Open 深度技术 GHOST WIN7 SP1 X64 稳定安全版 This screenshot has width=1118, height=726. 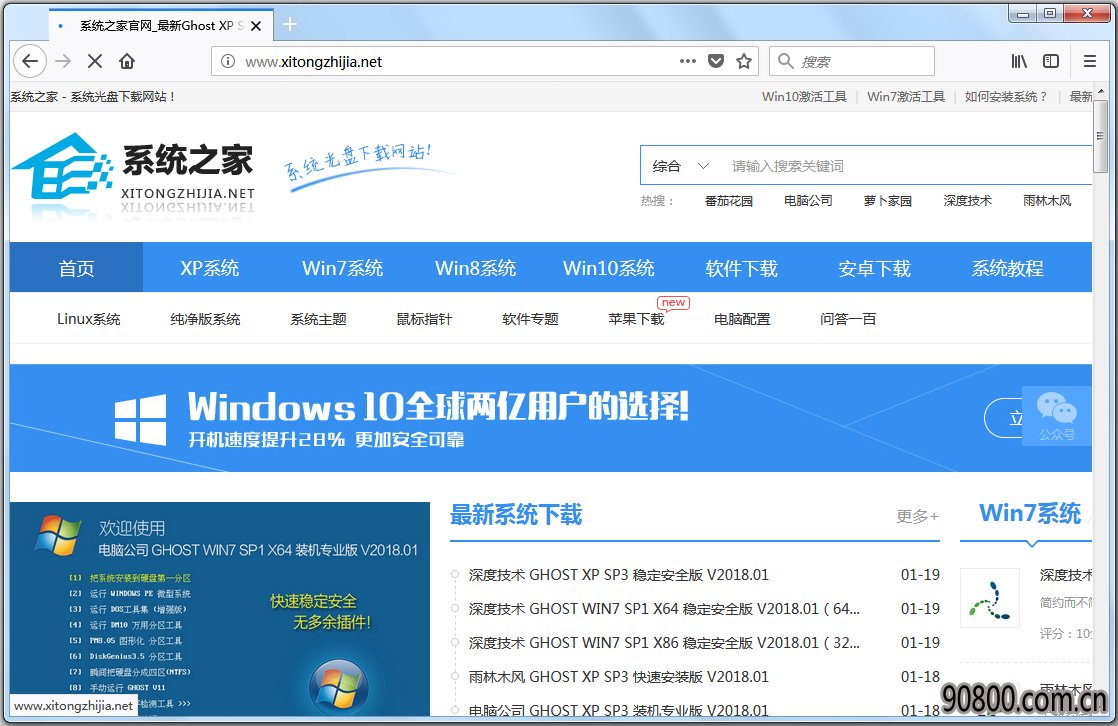[664, 609]
